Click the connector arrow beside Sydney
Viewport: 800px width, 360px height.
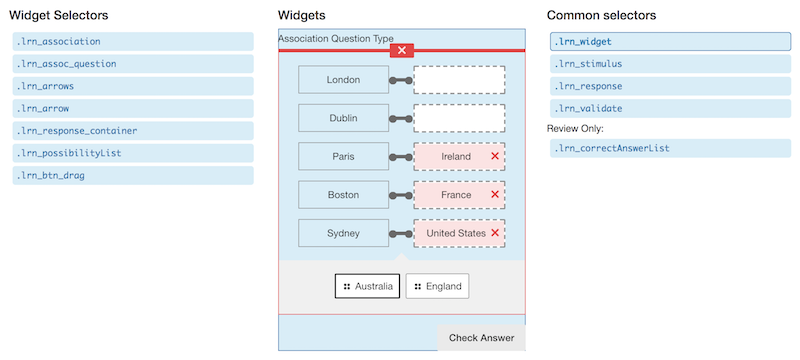pos(401,234)
